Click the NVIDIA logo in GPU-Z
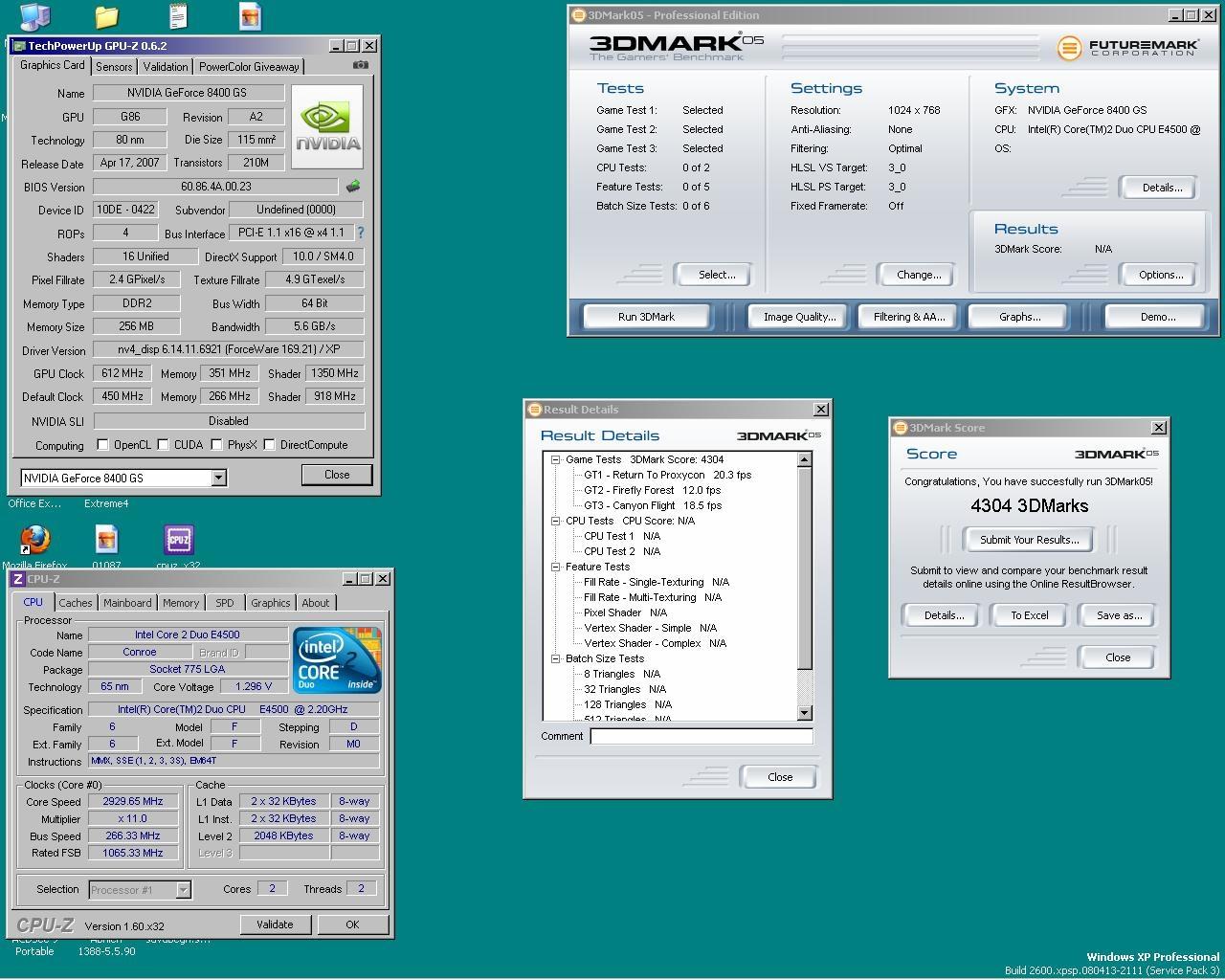The width and height of the screenshot is (1225, 980). coord(327,126)
